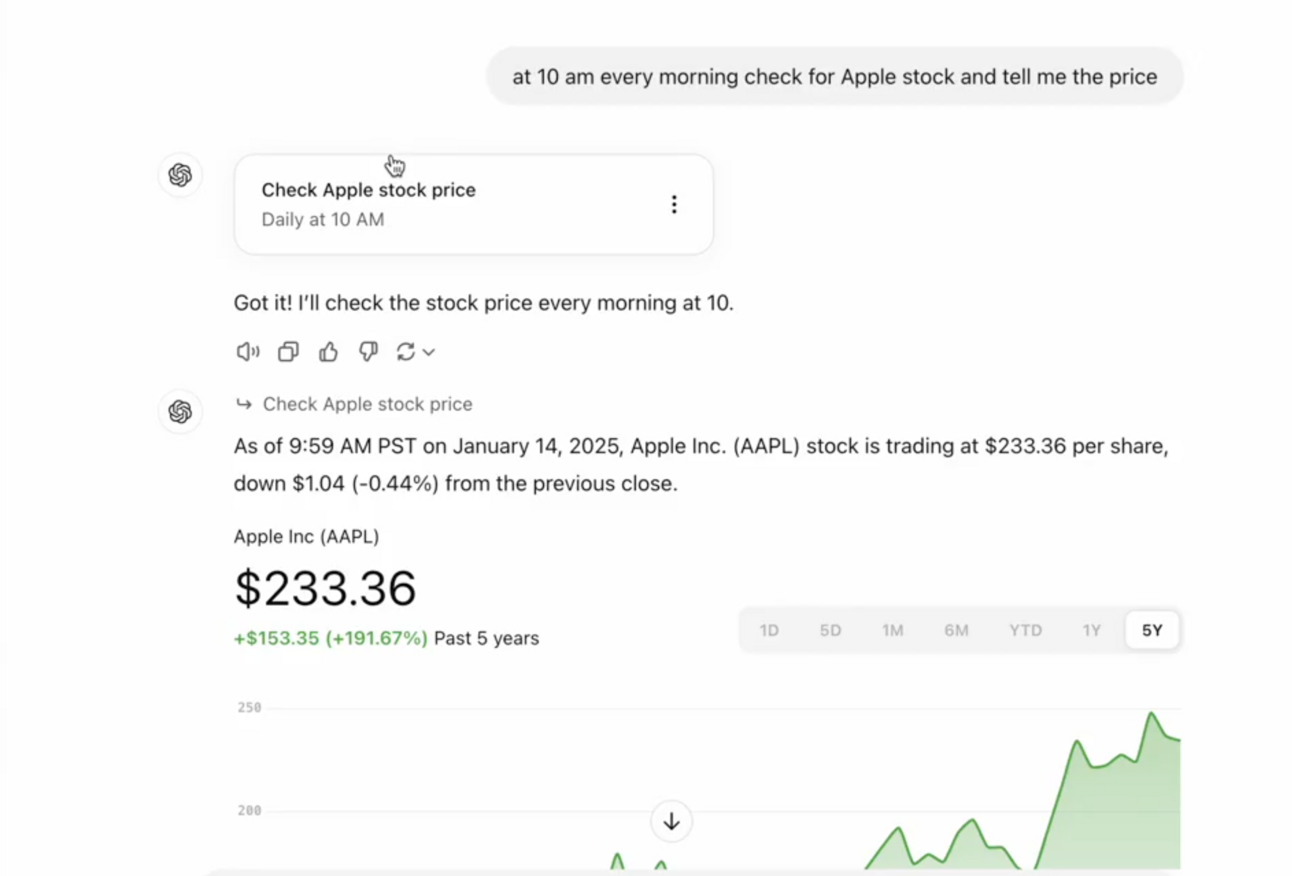Click the scroll-to-bottom arrow button

pos(671,821)
